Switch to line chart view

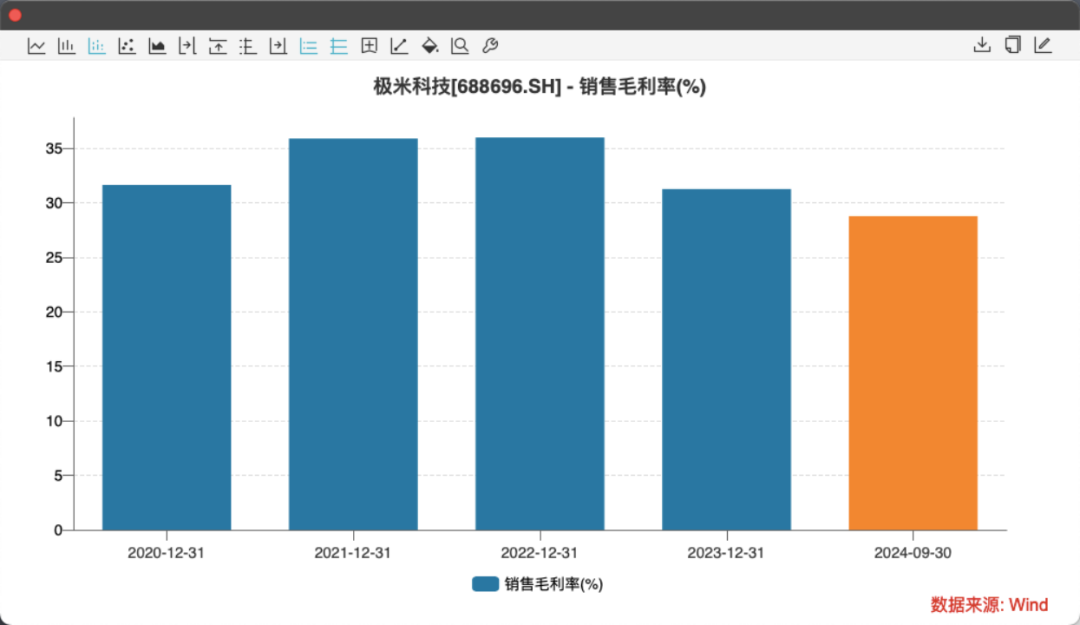37,46
